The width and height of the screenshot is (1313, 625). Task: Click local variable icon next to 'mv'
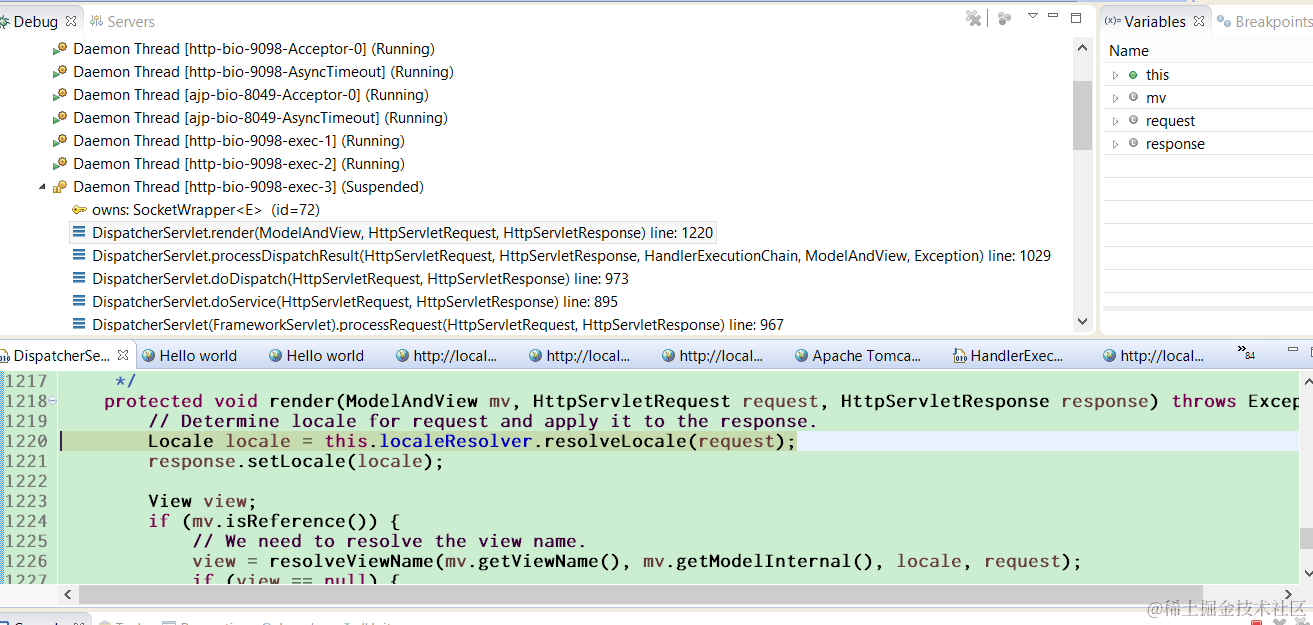point(1133,98)
